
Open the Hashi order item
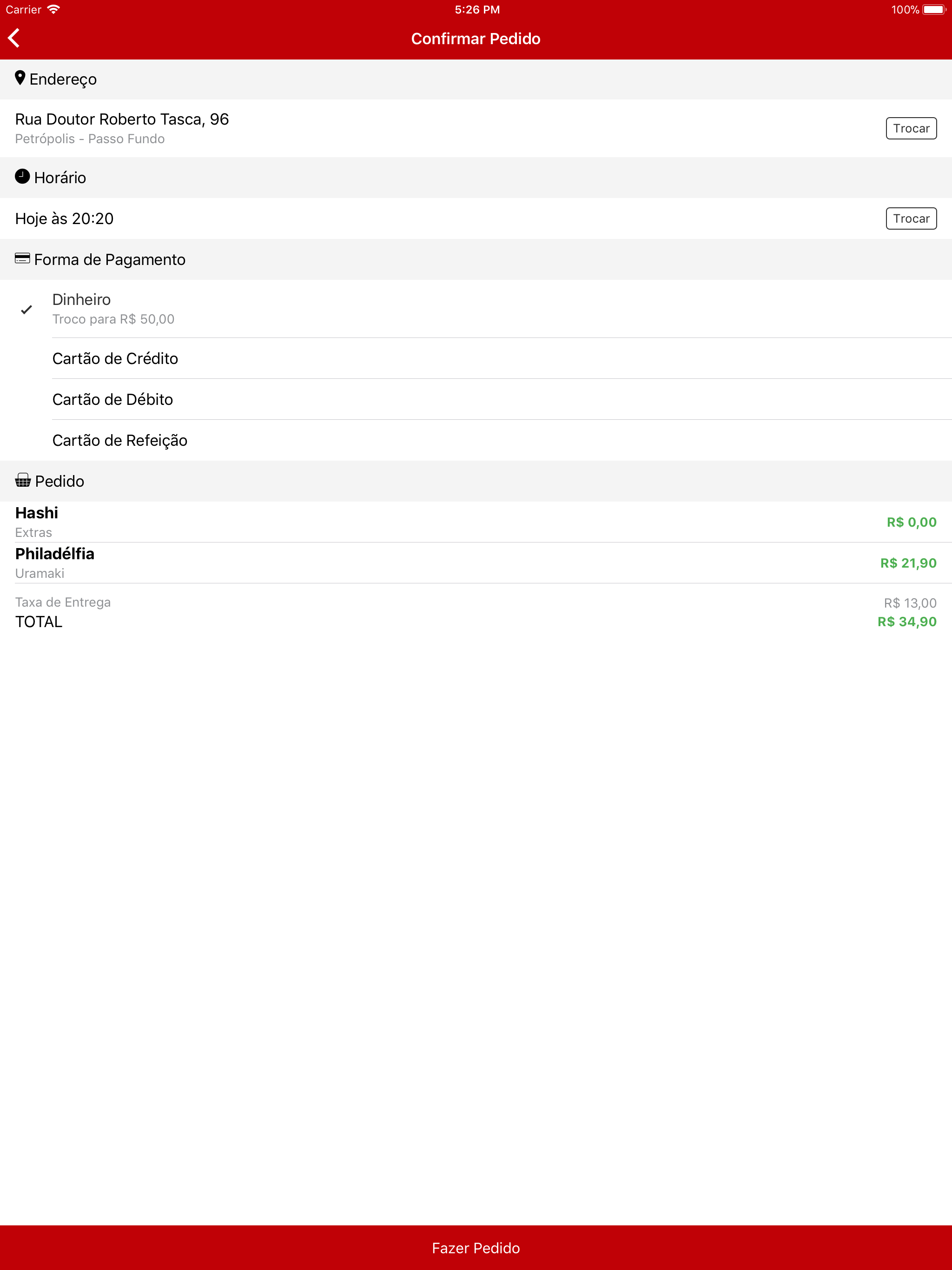pyautogui.click(x=476, y=522)
